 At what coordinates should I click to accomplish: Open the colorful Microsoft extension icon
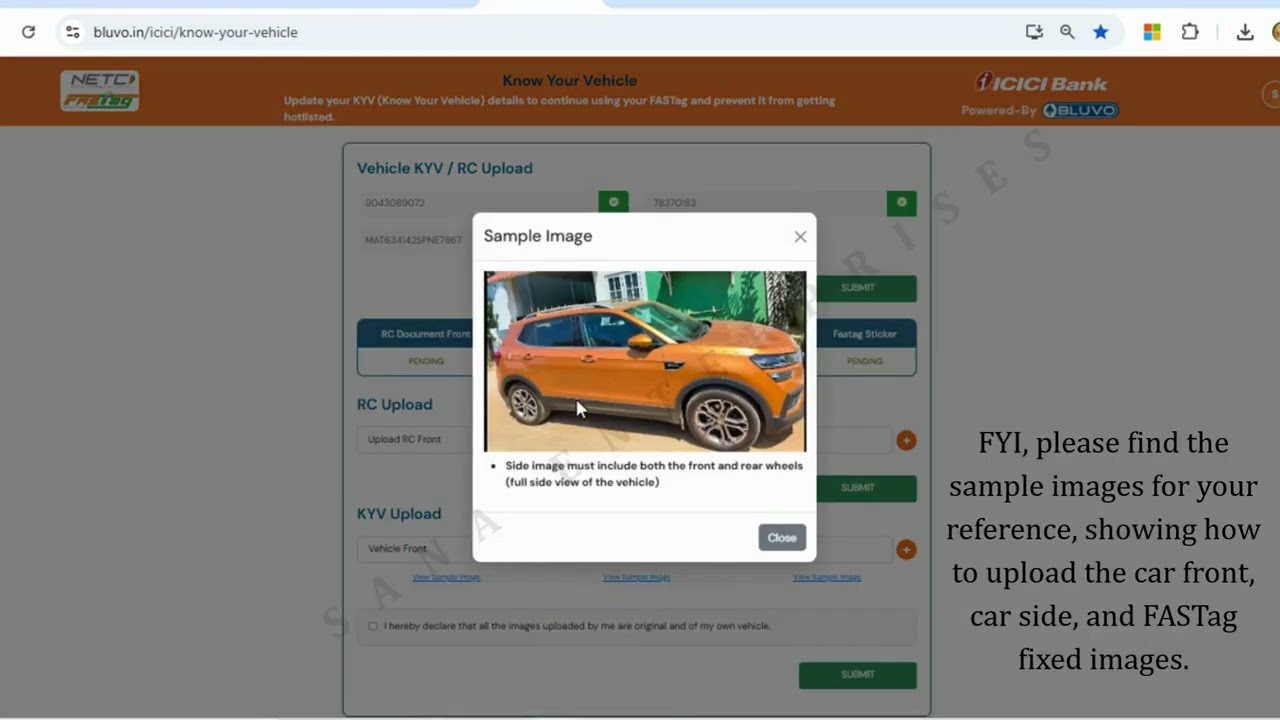[x=1152, y=32]
